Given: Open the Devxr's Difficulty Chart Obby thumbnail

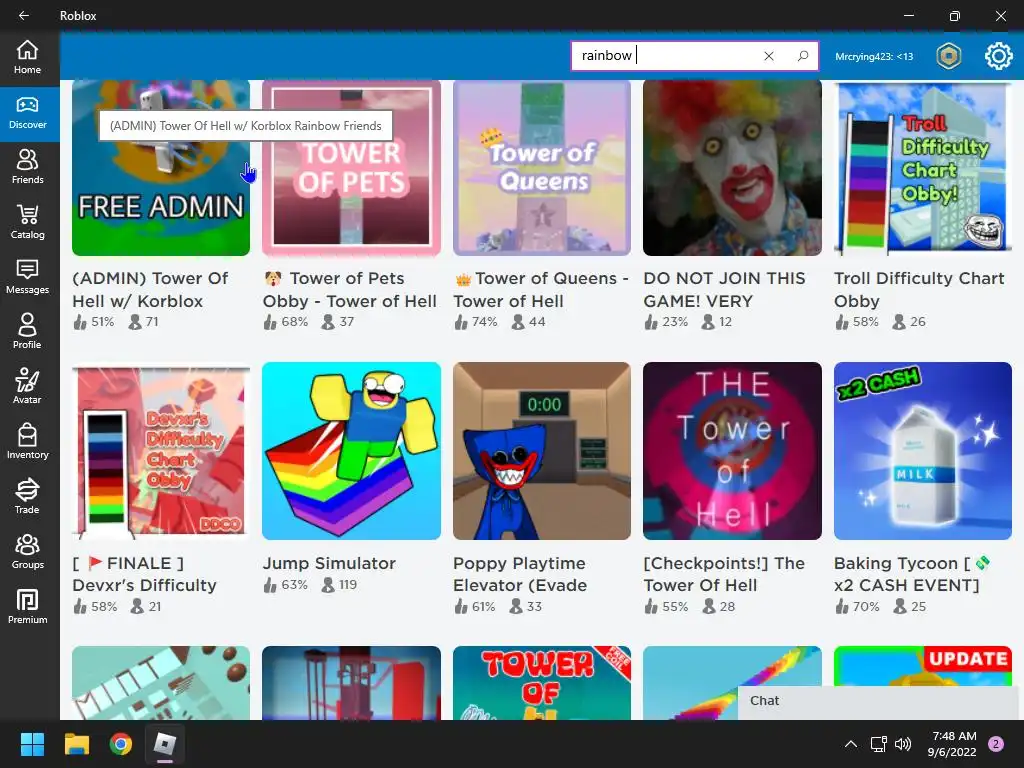Looking at the screenshot, I should 161,451.
